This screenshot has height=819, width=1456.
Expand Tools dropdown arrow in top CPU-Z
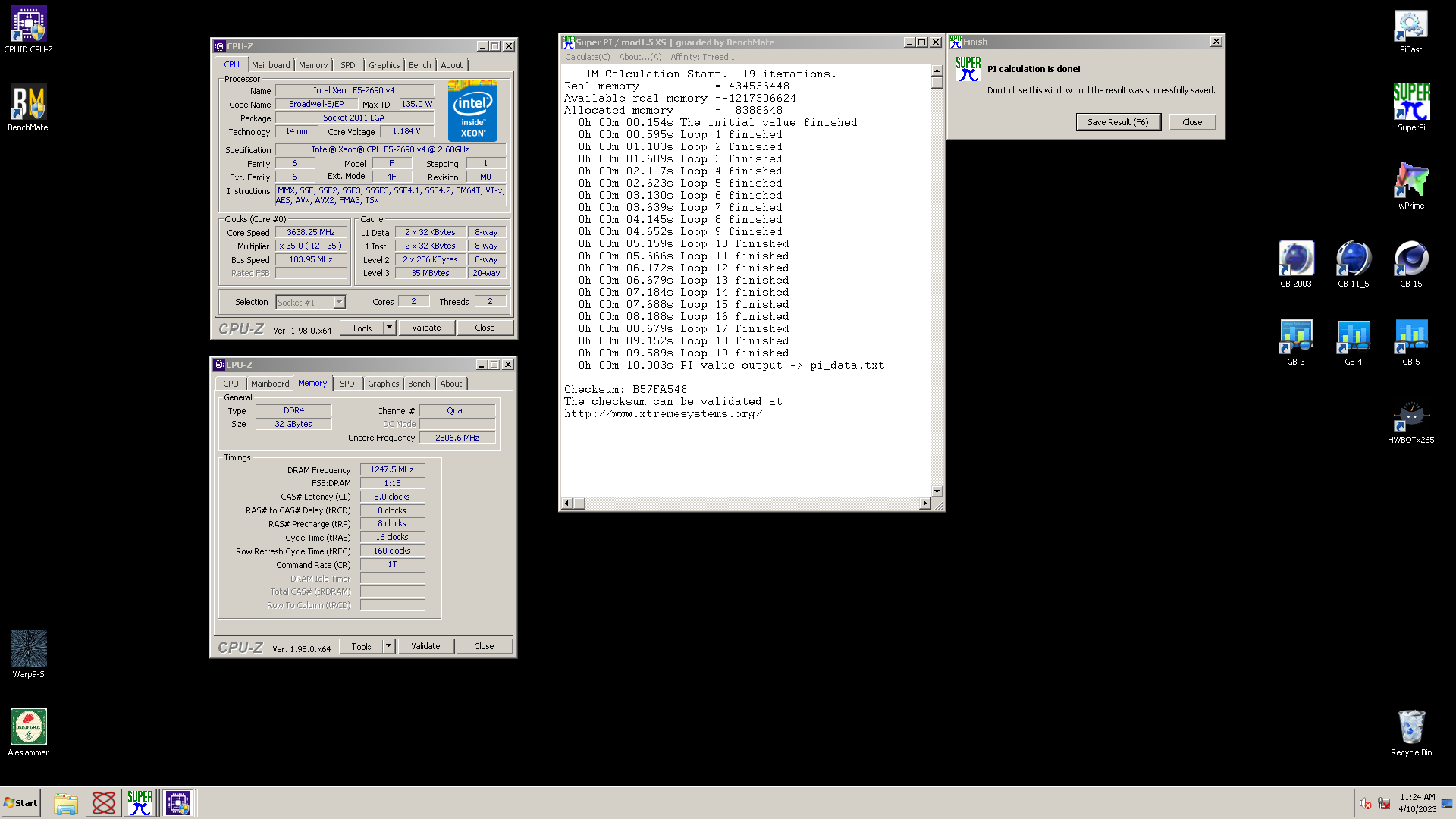tap(389, 328)
